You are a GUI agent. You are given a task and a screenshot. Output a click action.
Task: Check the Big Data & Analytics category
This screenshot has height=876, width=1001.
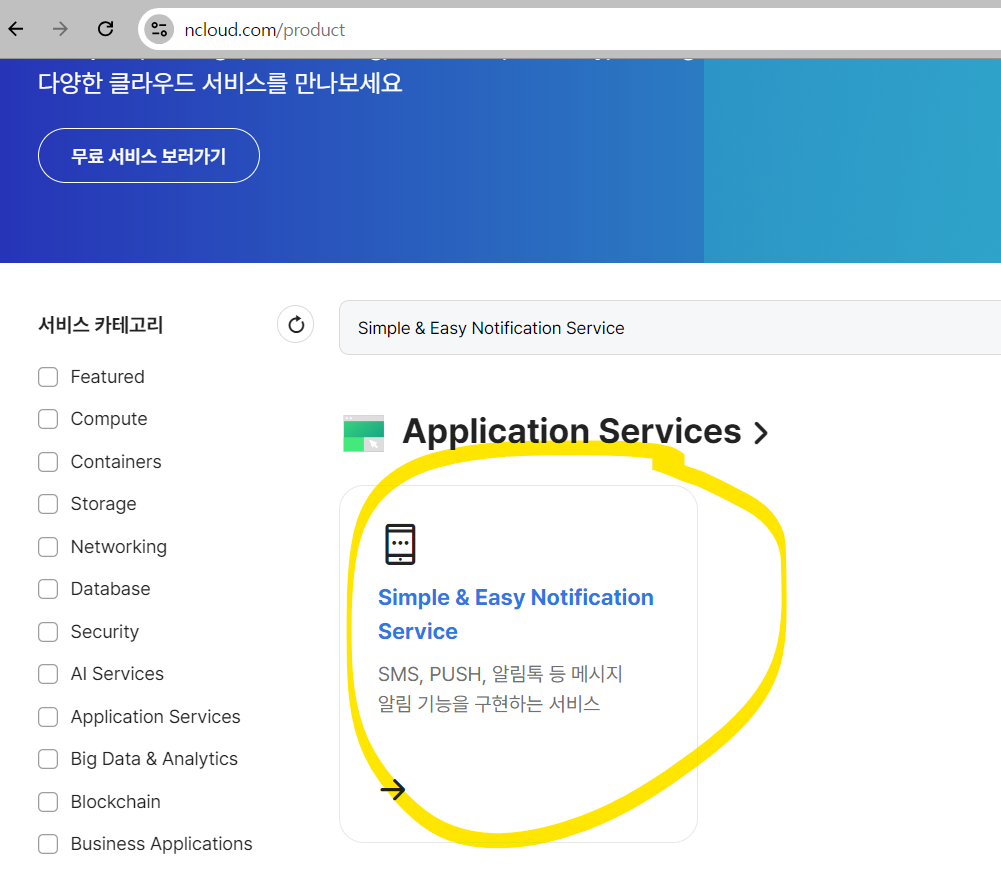pos(48,759)
